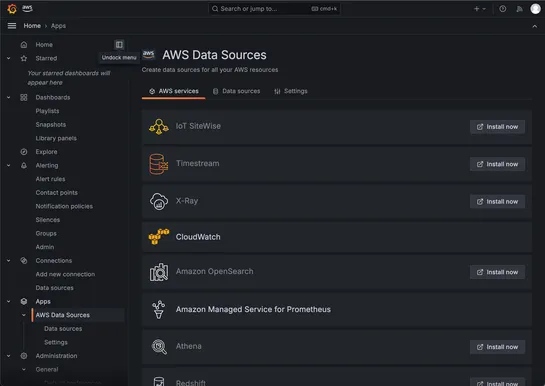Click the Grafana logo icon
The height and width of the screenshot is (386, 545).
(12, 9)
